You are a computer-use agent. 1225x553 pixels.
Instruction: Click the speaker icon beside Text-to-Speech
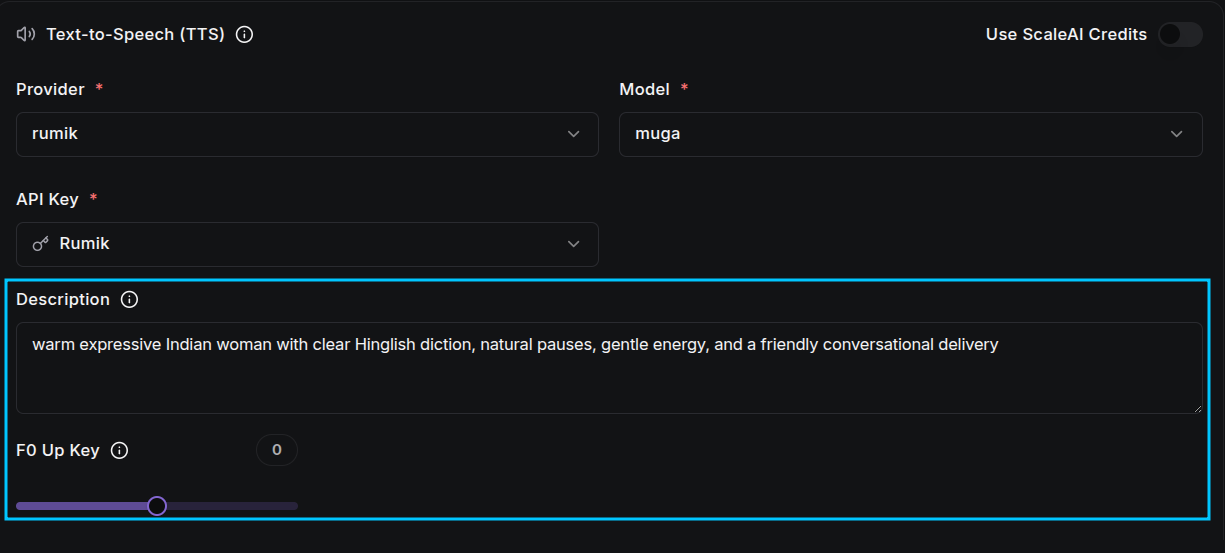coord(26,34)
